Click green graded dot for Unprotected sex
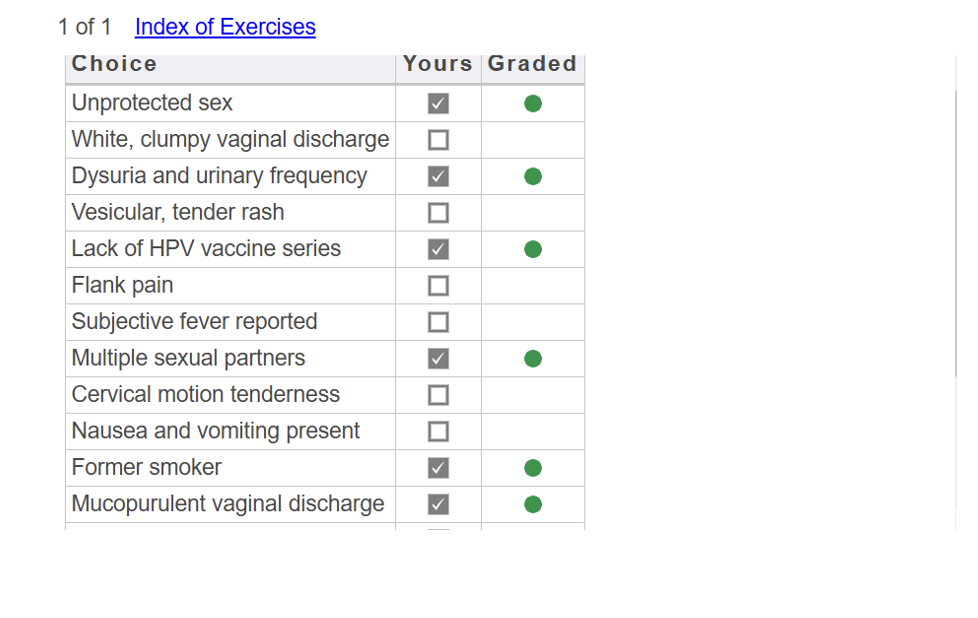The height and width of the screenshot is (618, 978). (533, 104)
